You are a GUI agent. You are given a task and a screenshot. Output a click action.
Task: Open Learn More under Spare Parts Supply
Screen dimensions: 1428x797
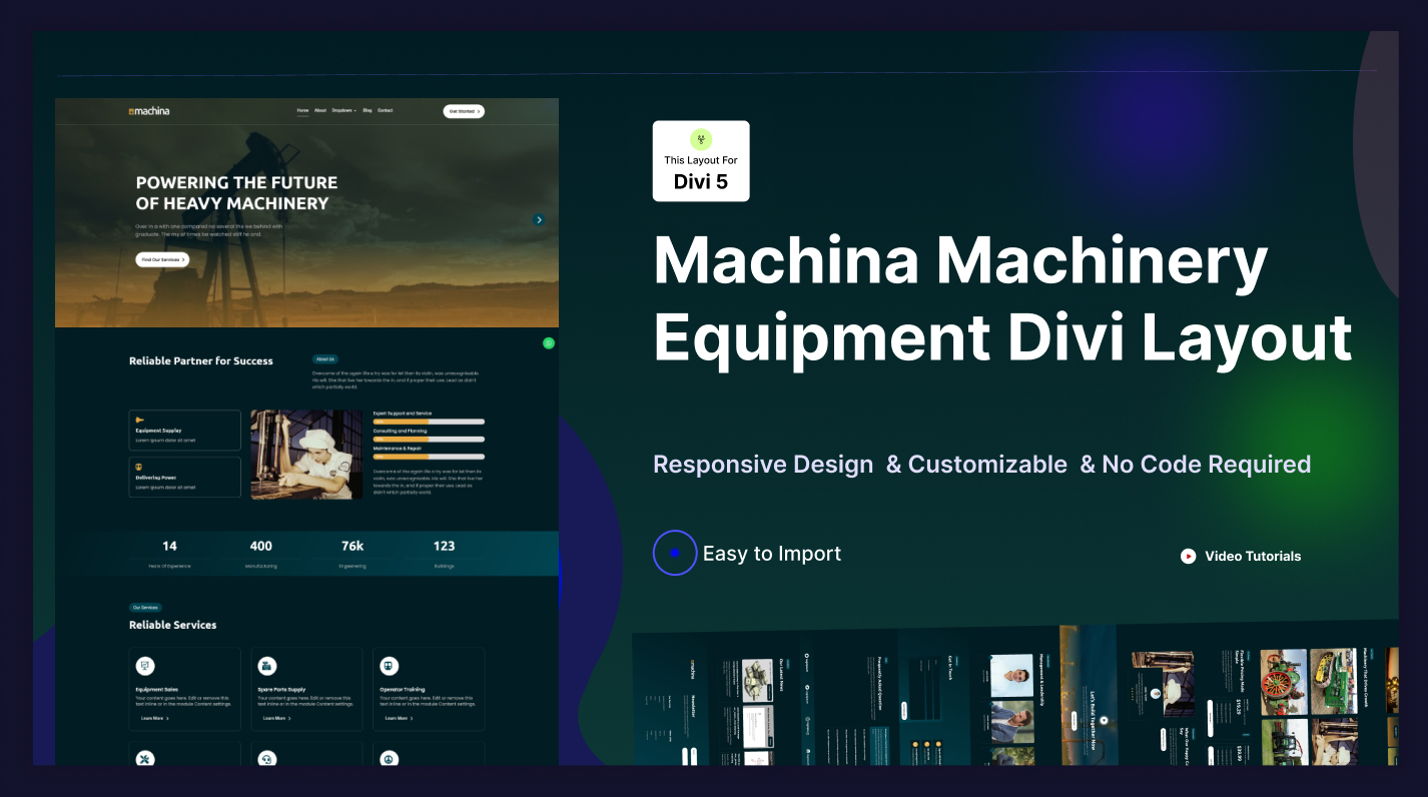(277, 718)
